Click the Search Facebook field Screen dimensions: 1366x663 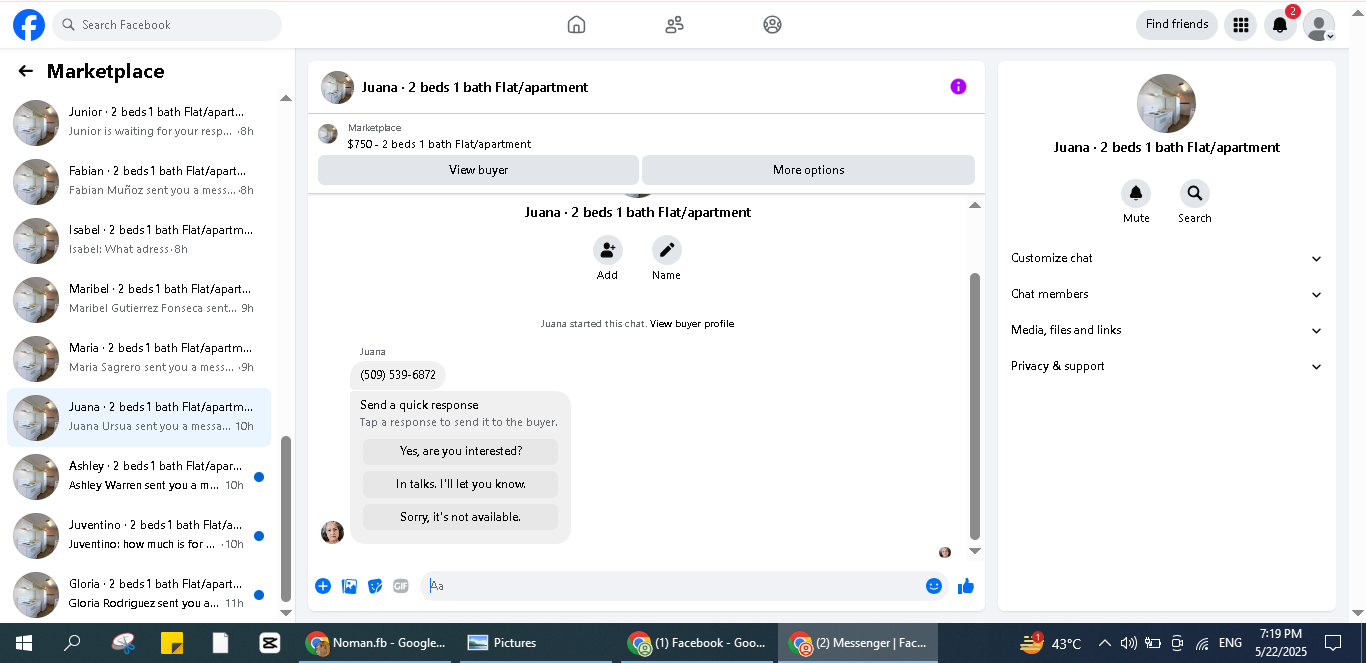[x=167, y=25]
